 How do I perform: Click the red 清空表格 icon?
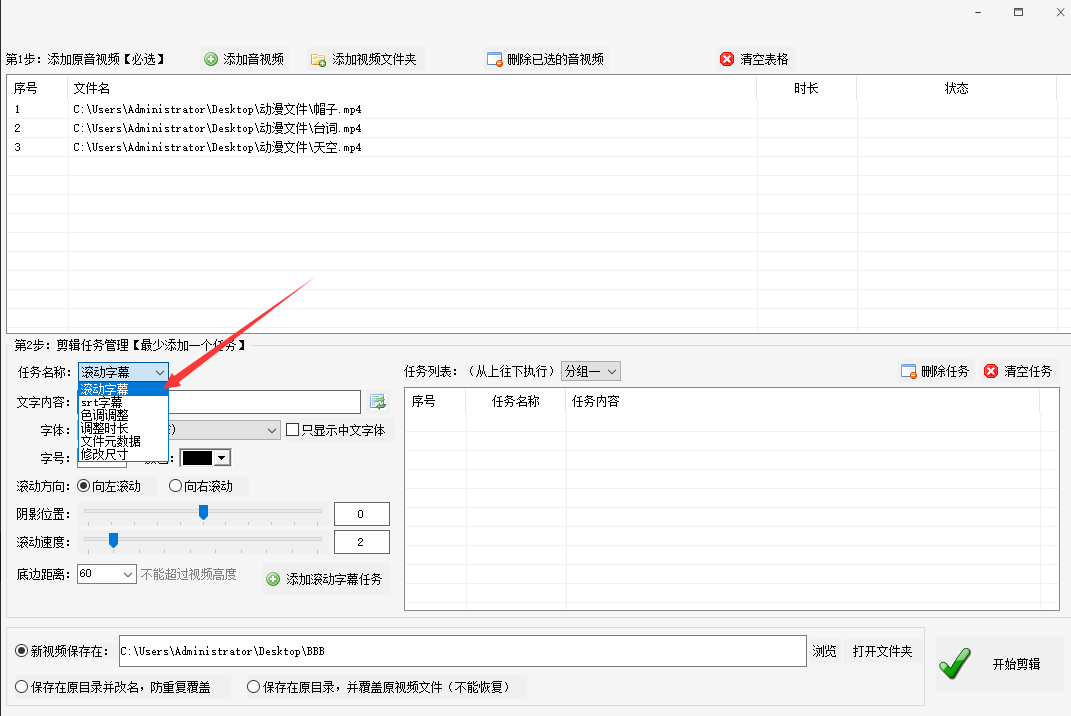(727, 59)
